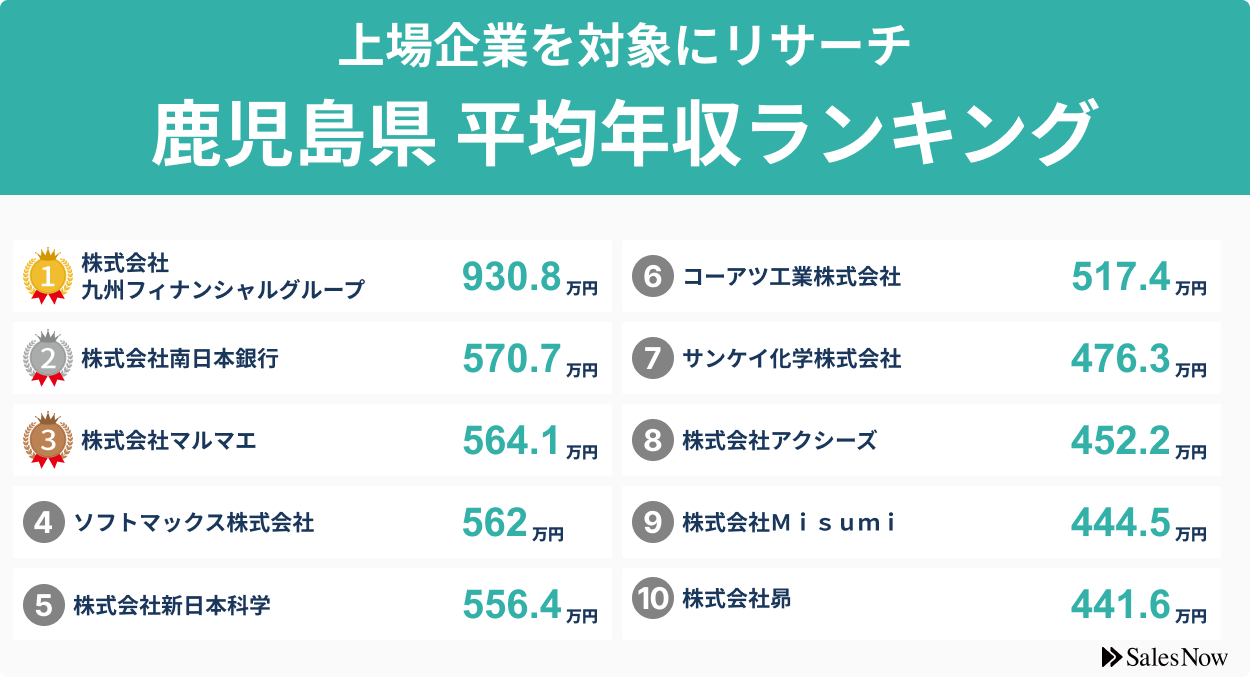This screenshot has height=677, width=1250.
Task: Click the silver rank 2 medal icon
Action: [48, 357]
